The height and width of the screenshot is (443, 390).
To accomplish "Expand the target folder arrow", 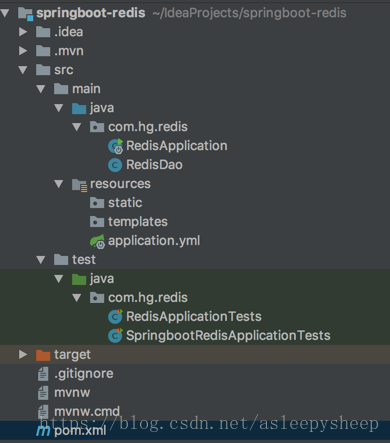I will (x=23, y=354).
